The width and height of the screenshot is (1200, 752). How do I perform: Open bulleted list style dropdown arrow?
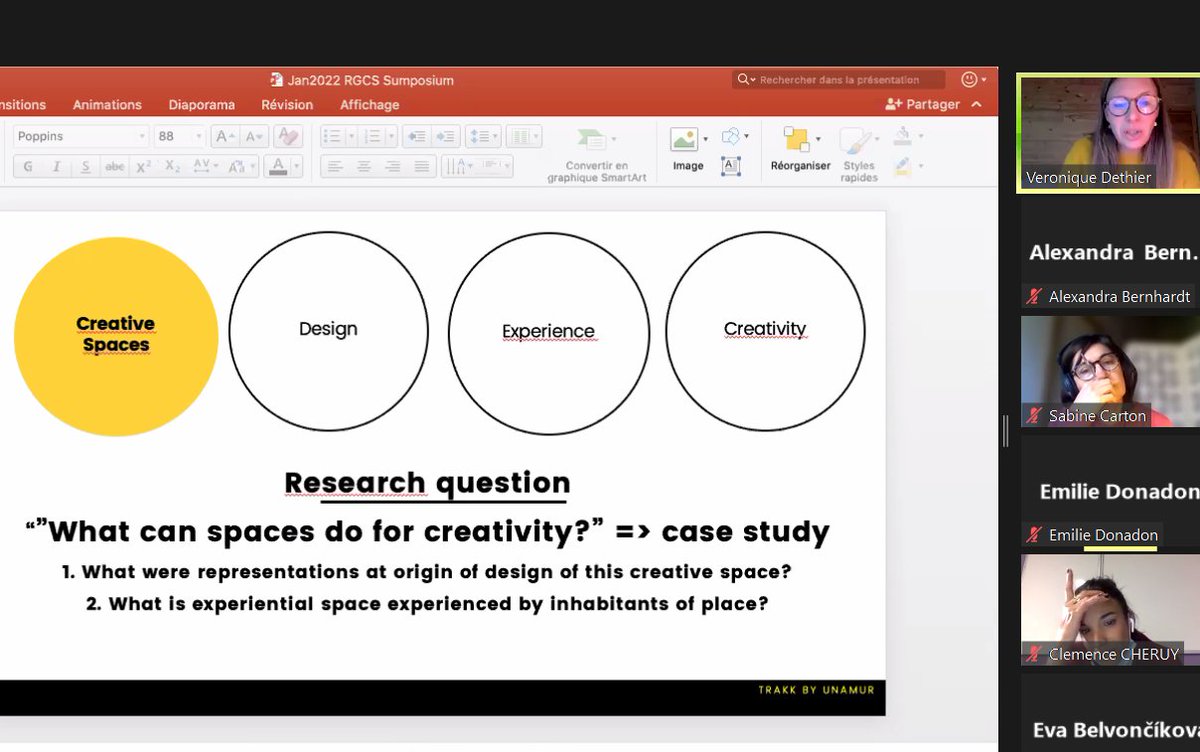coord(352,137)
